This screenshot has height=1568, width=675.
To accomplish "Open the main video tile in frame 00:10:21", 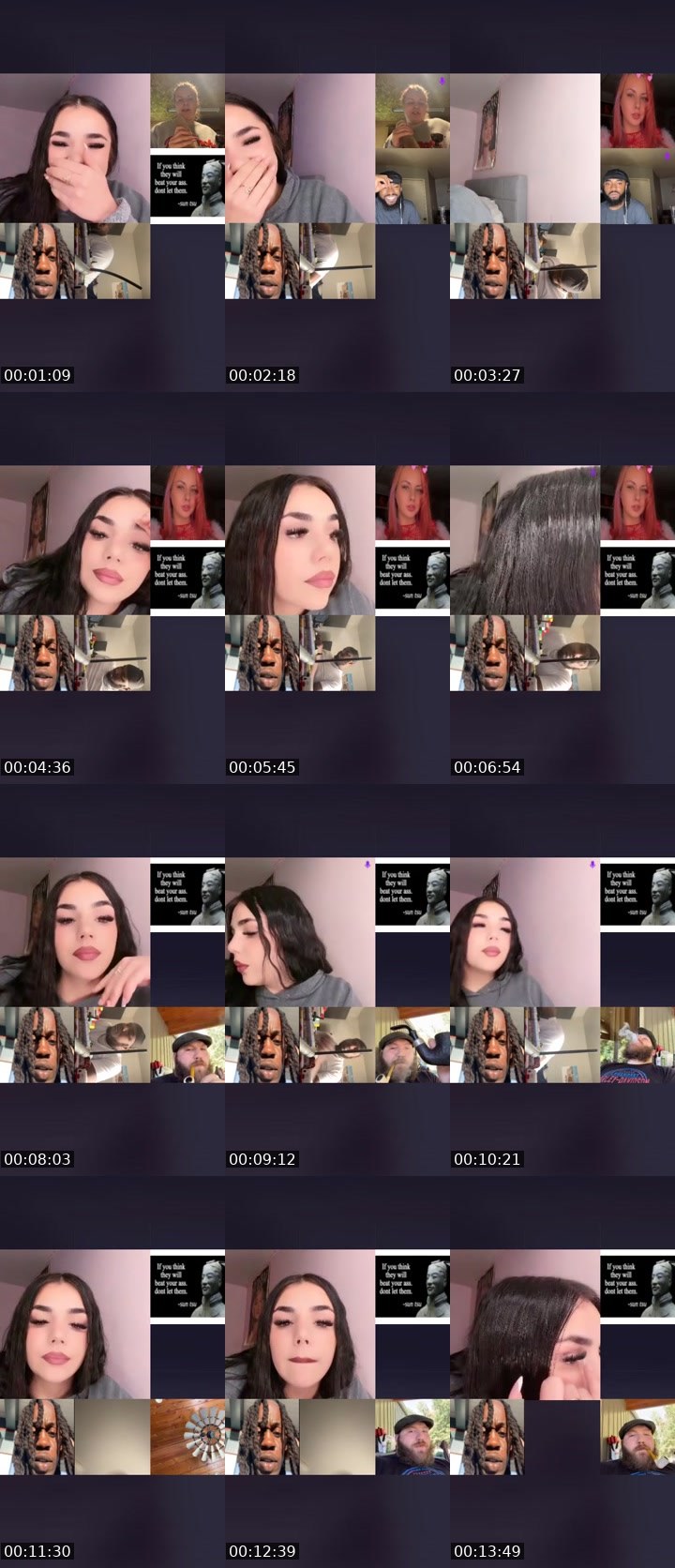I will (x=525, y=932).
